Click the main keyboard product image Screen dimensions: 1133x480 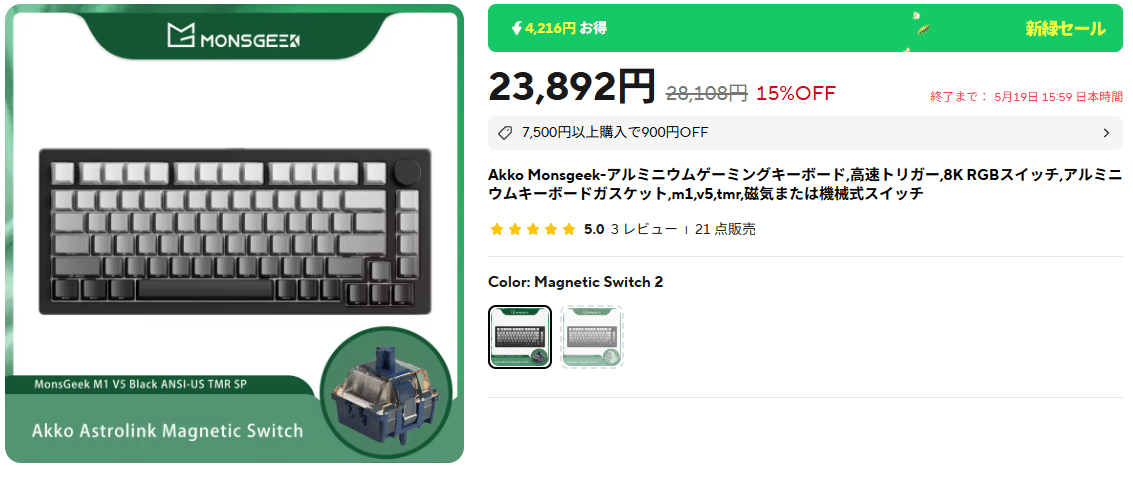235,231
